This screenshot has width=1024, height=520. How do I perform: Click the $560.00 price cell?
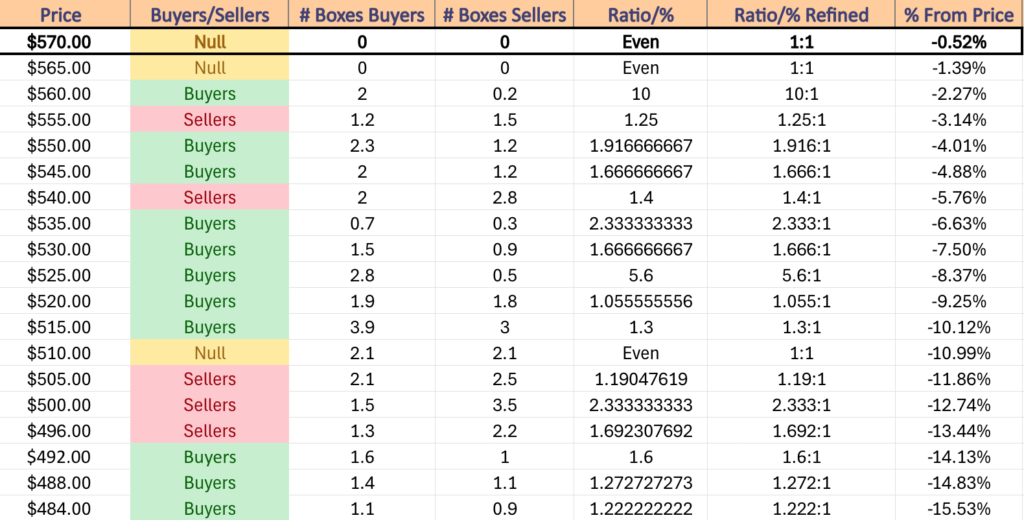coord(65,94)
